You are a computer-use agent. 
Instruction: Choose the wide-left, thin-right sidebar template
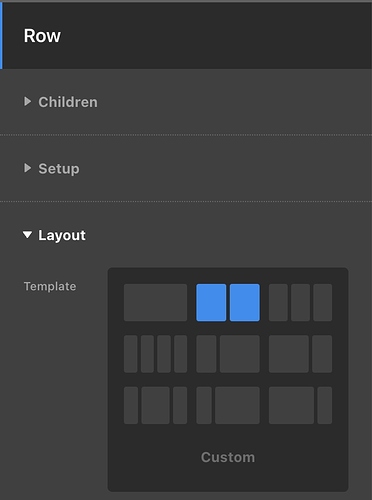click(300, 405)
